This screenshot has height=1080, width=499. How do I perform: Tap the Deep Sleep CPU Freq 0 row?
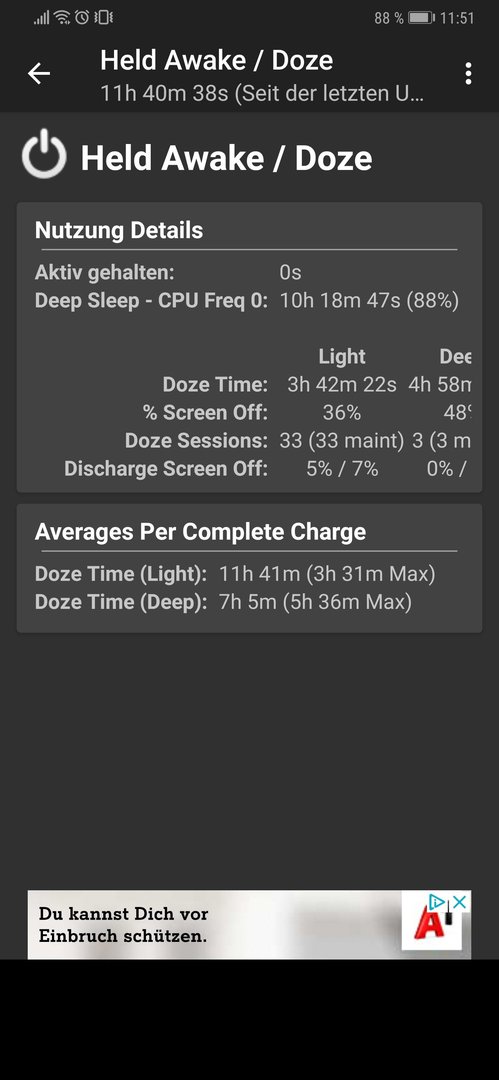pyautogui.click(x=247, y=301)
